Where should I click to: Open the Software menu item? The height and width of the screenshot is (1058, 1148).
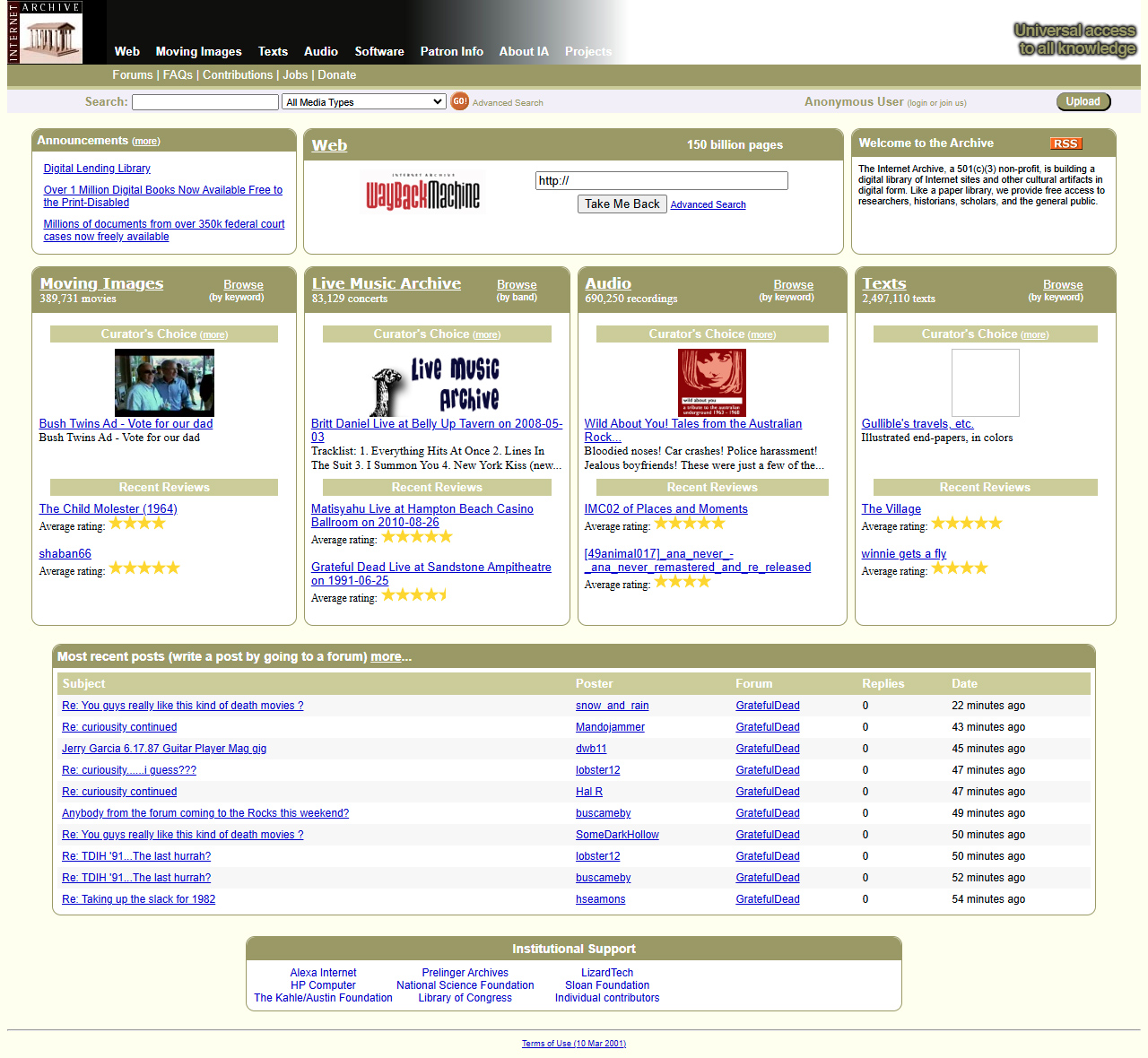tap(379, 52)
